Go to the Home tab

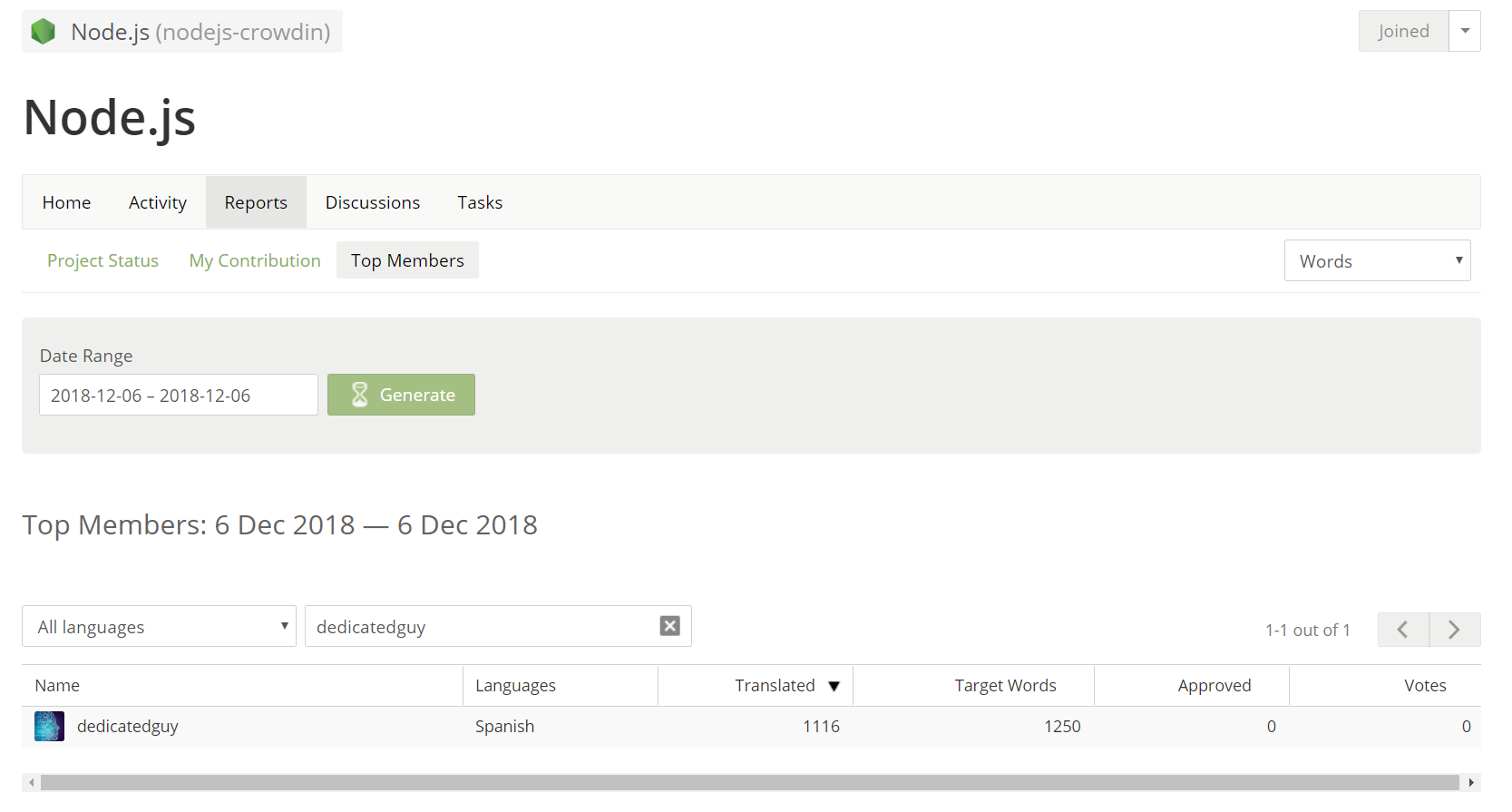click(66, 202)
